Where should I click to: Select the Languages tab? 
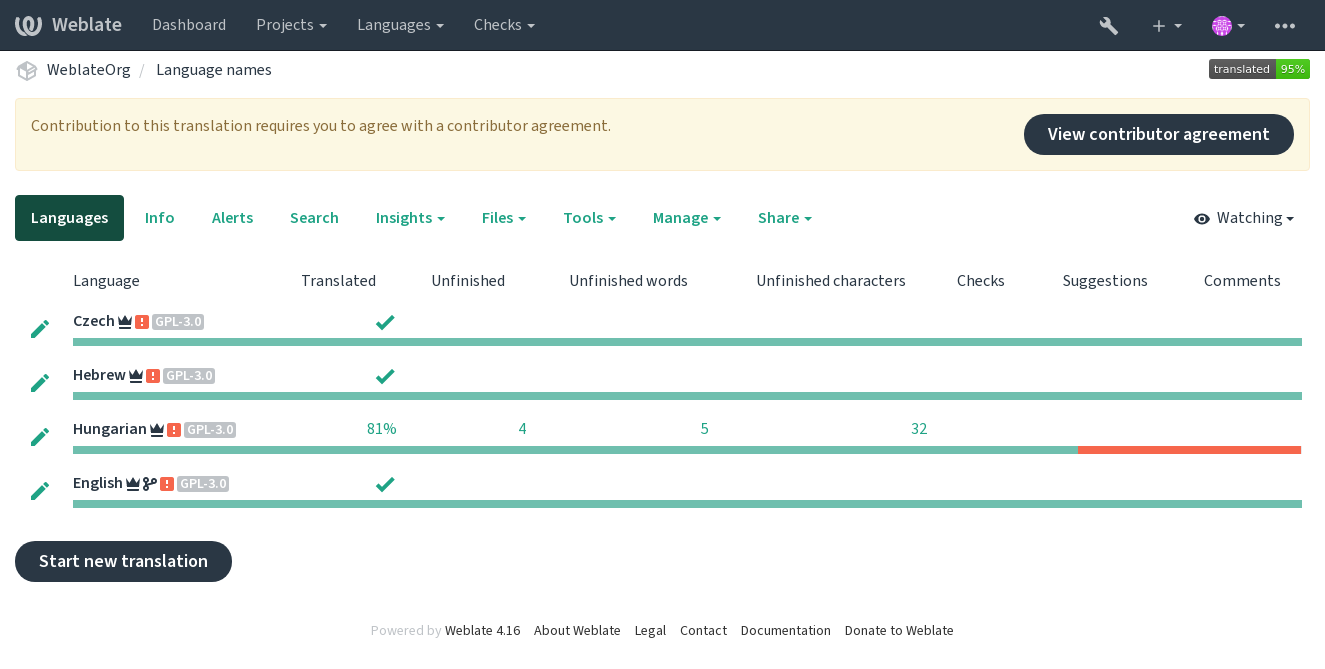pos(69,218)
